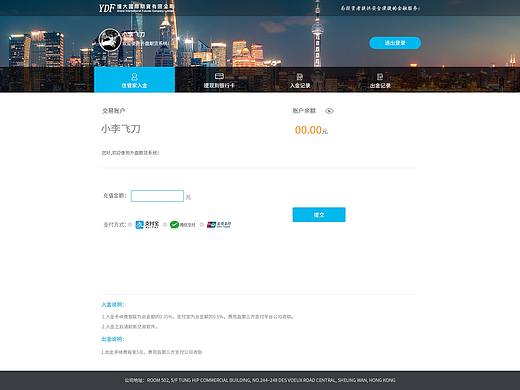Click the bank card icon in navigation

(x=219, y=76)
